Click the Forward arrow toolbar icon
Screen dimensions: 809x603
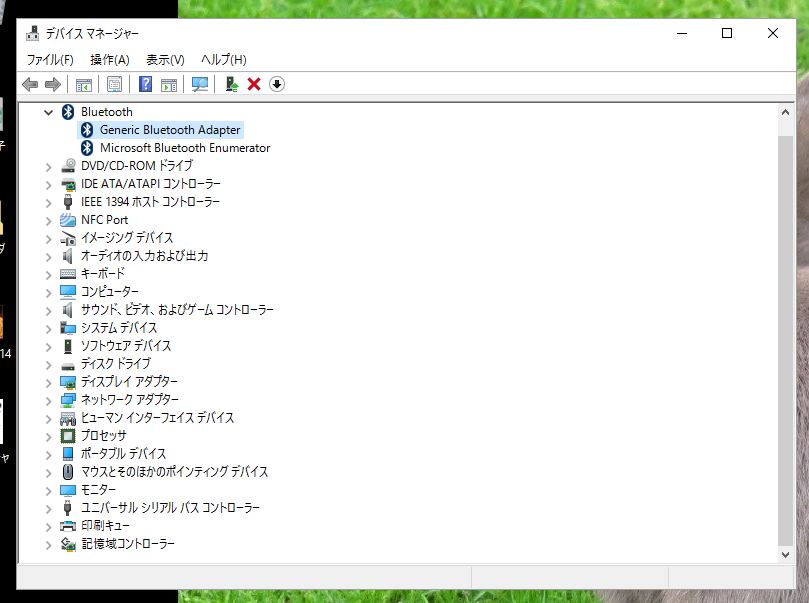(x=53, y=84)
